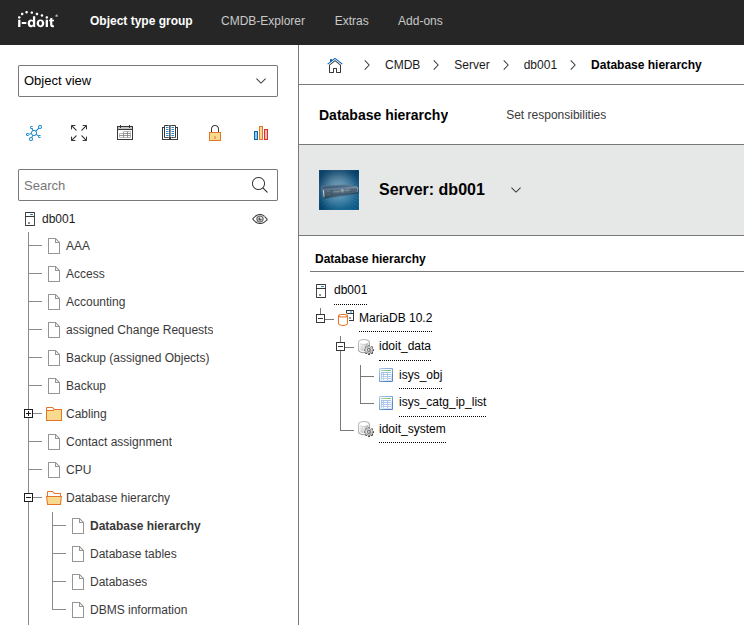Open the CMDB-Explorer menu
The width and height of the screenshot is (744, 625).
pos(263,21)
